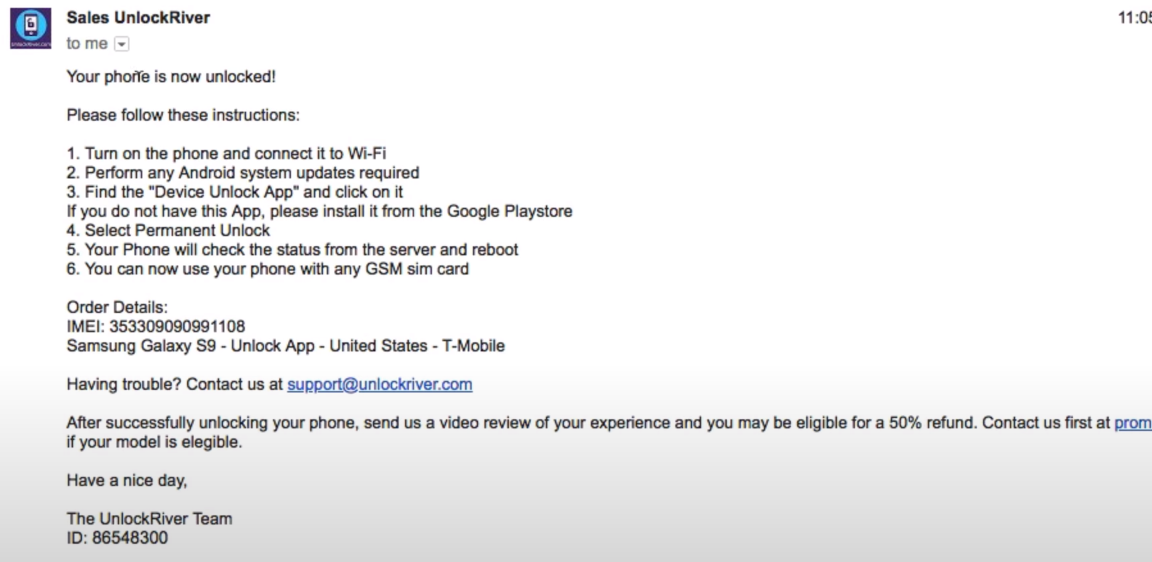This screenshot has height=562, width=1152.
Task: Click the UnlockRiver sender avatar icon
Action: [x=30, y=28]
